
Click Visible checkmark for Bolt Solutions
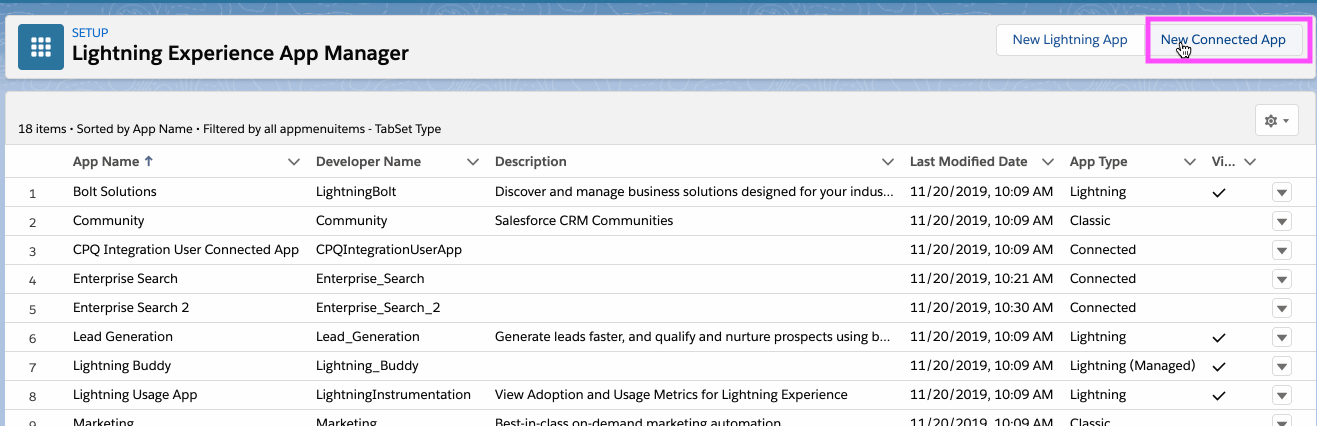(x=1218, y=192)
